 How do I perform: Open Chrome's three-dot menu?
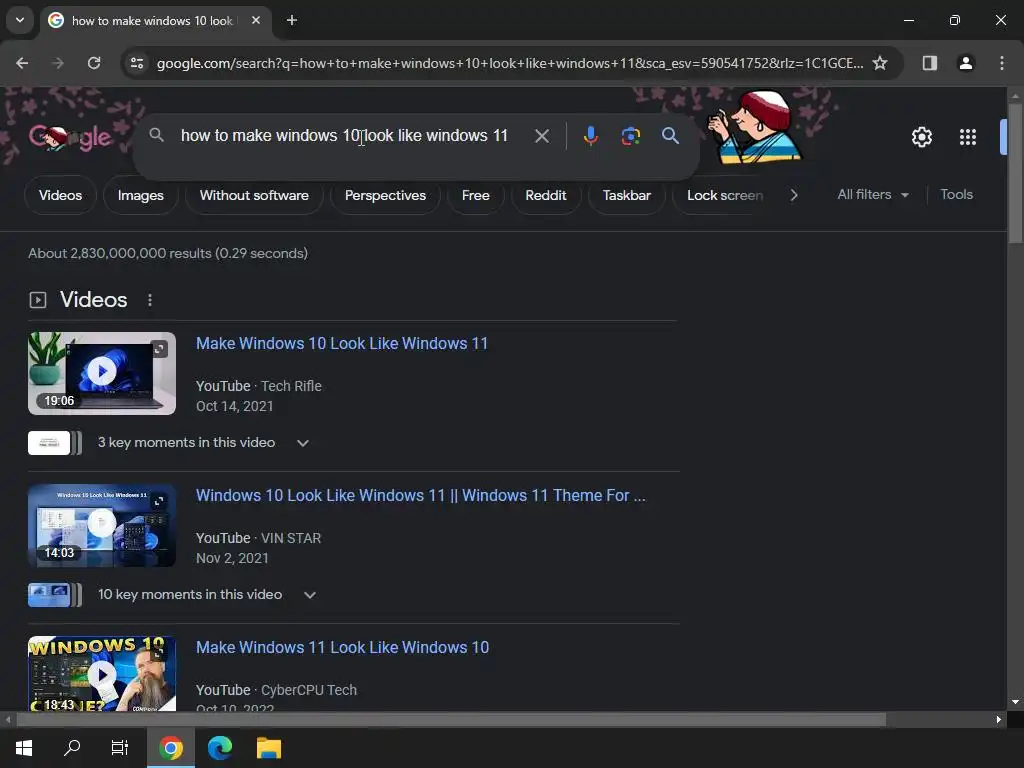1002,63
